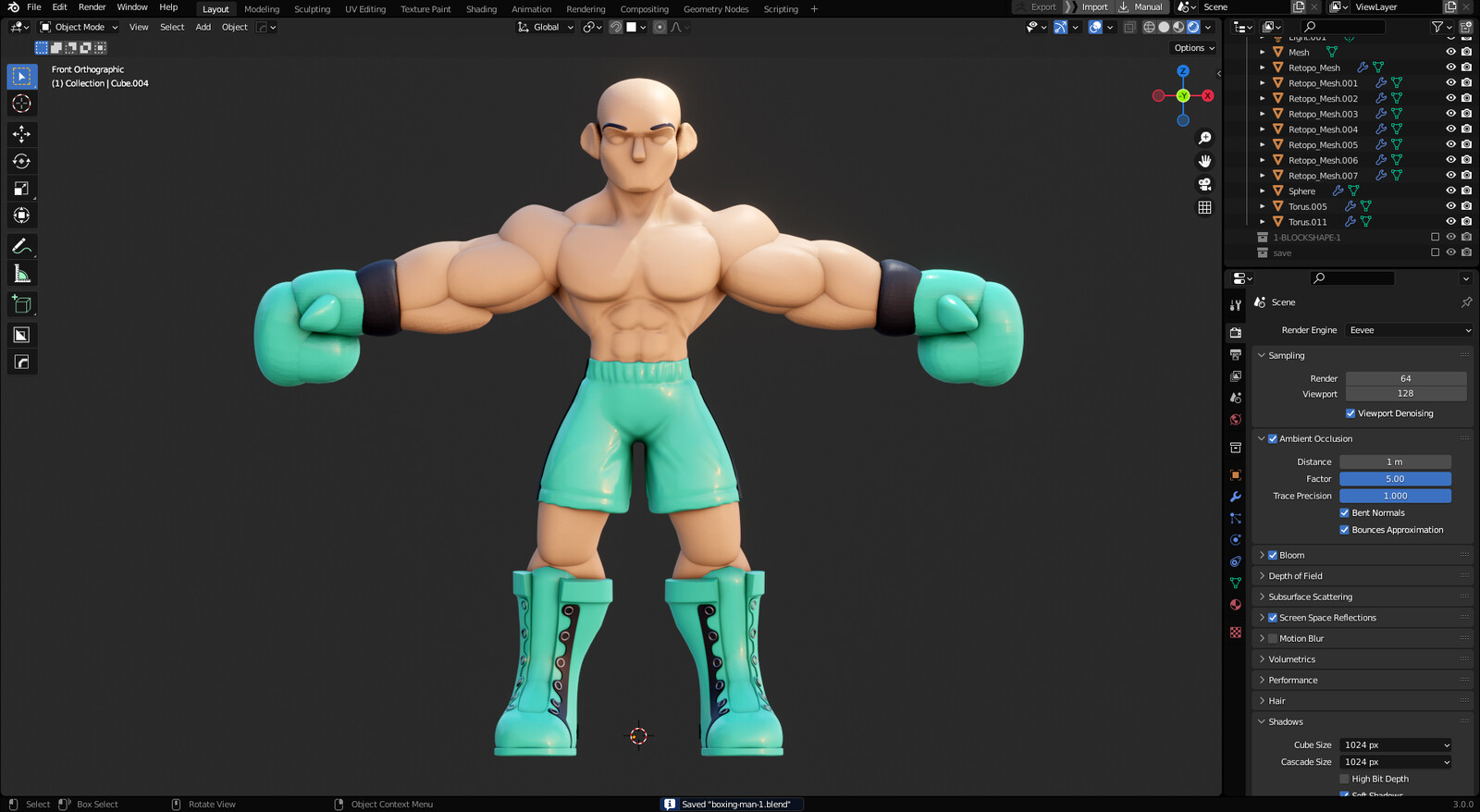Open the Object Mode dropdown
The width and height of the screenshot is (1480, 812).
click(79, 27)
